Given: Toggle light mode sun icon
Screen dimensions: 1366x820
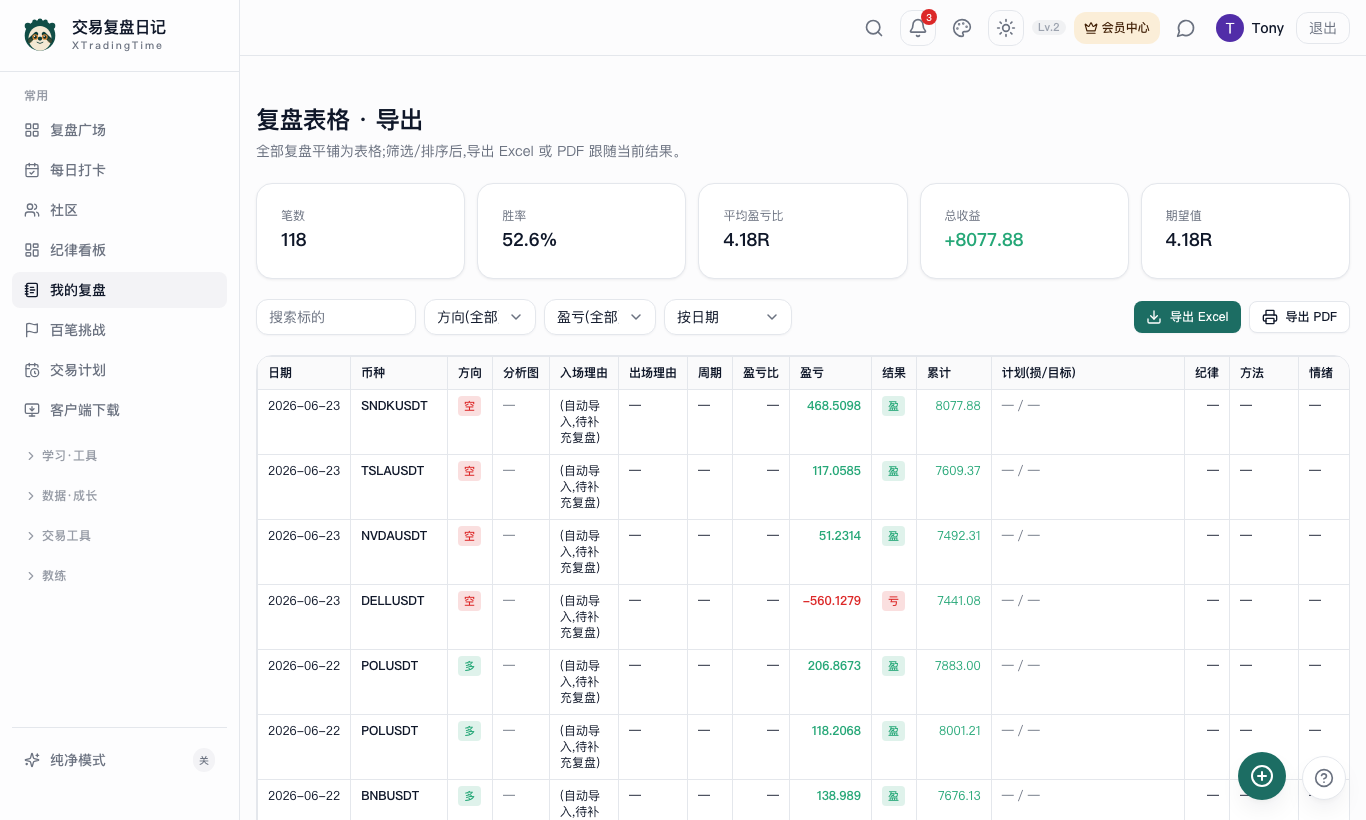Looking at the screenshot, I should point(1006,28).
